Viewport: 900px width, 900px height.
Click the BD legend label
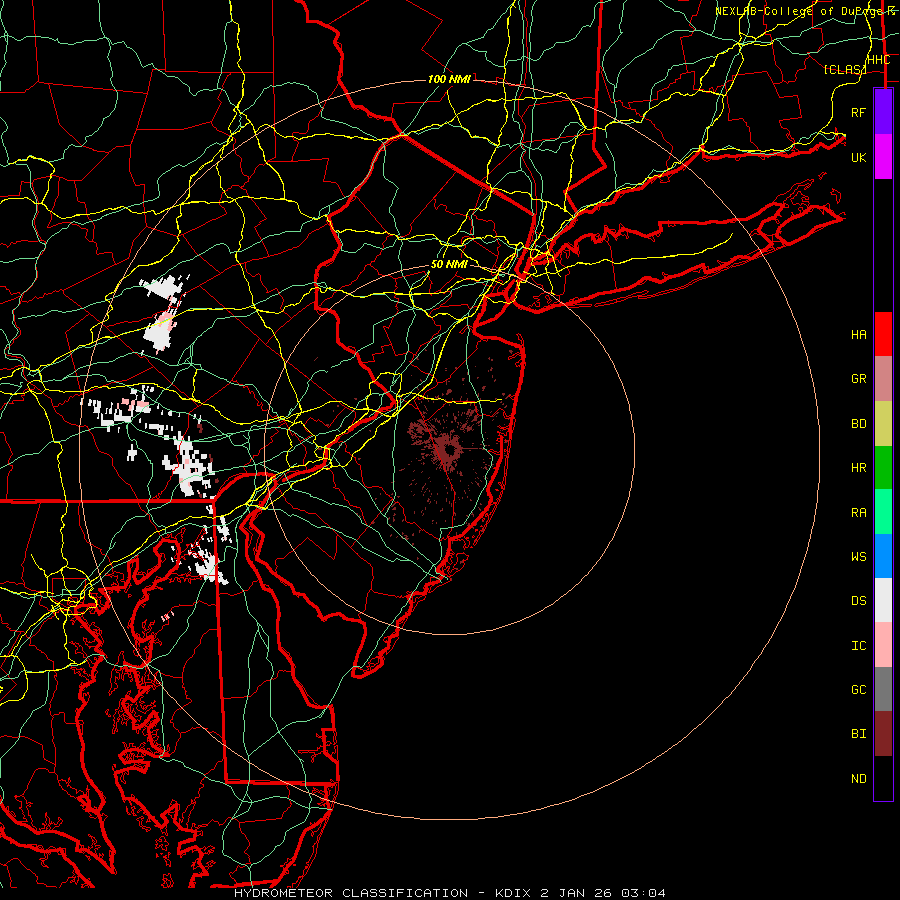[x=859, y=424]
